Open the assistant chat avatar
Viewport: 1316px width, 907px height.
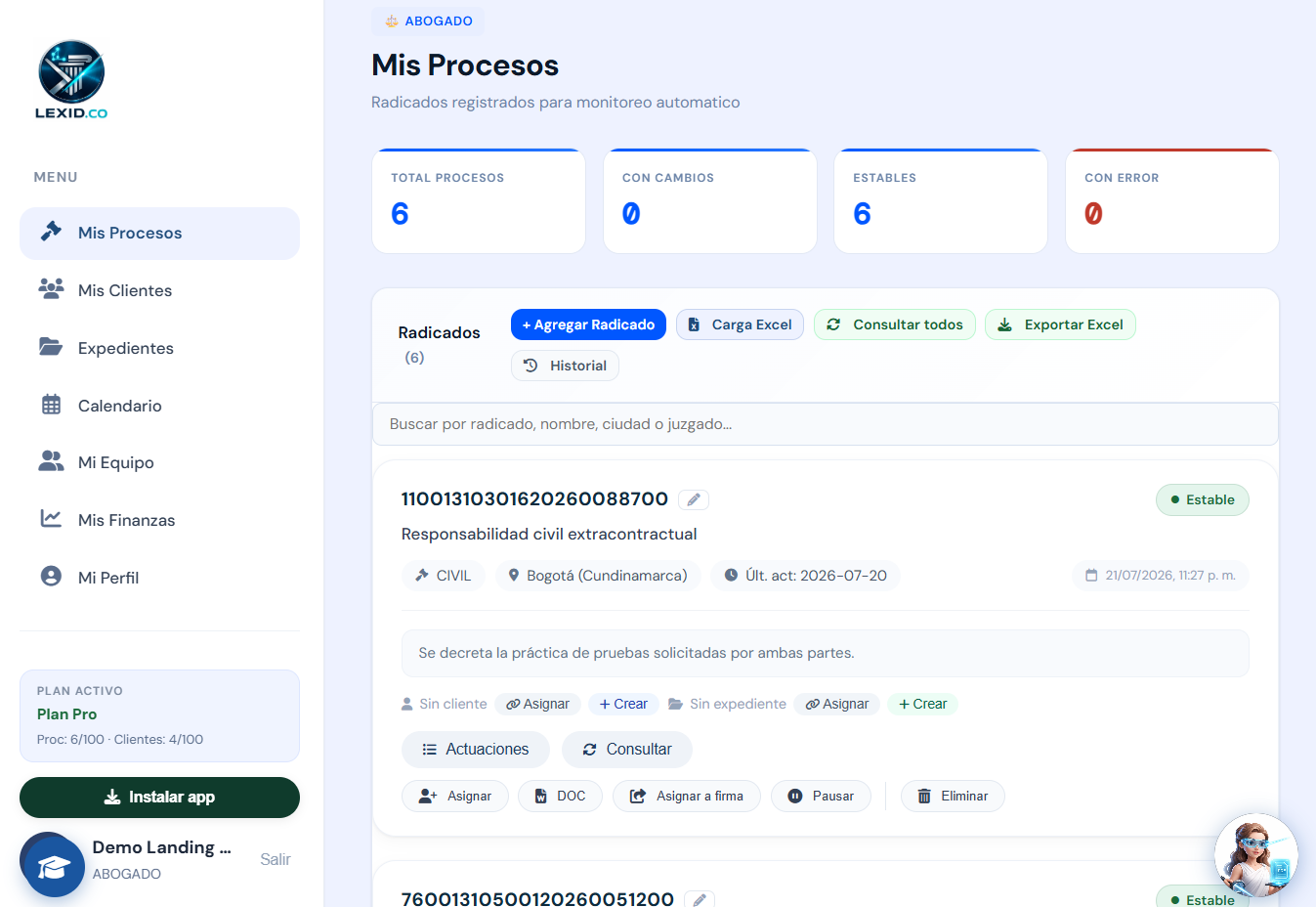click(1256, 855)
